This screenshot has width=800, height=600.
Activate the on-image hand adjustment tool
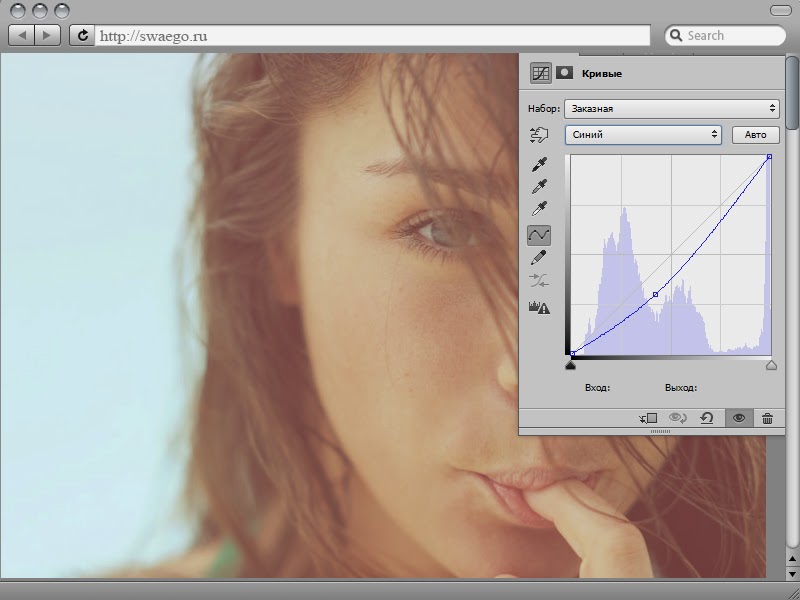click(539, 135)
